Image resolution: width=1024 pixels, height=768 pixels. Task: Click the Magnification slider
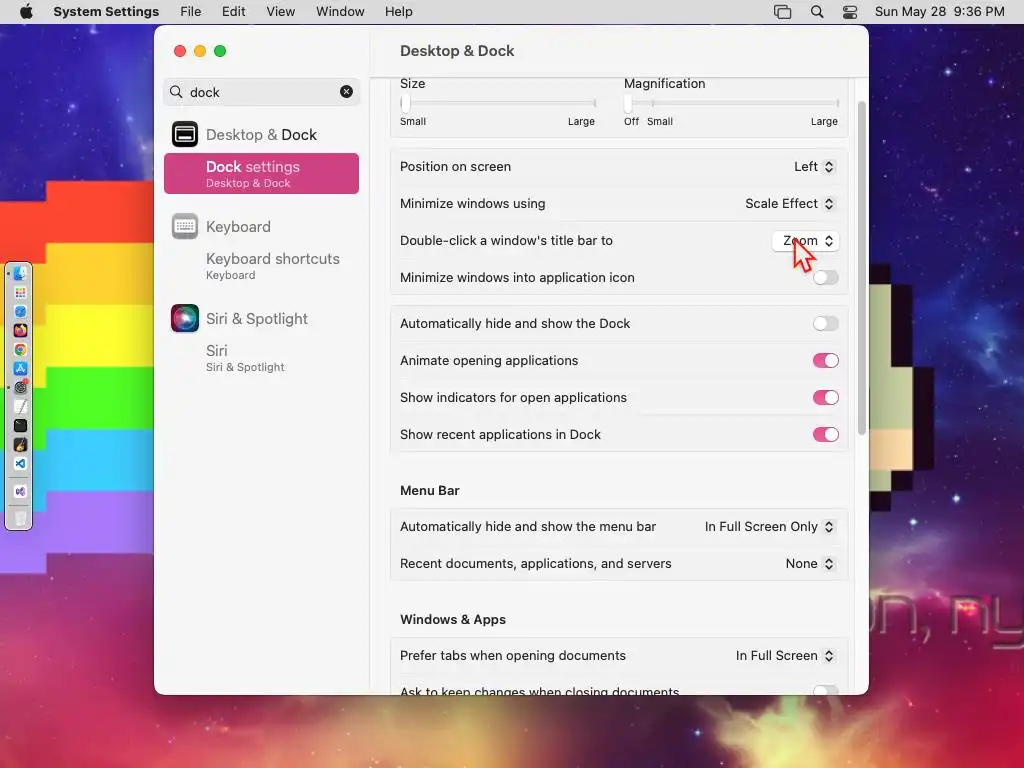[x=731, y=103]
